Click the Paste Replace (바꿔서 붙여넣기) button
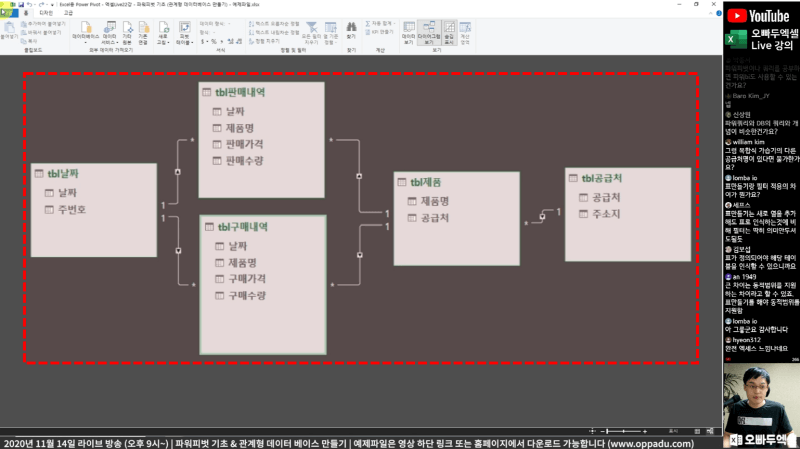Screen dimensions: 800x449 [41, 32]
